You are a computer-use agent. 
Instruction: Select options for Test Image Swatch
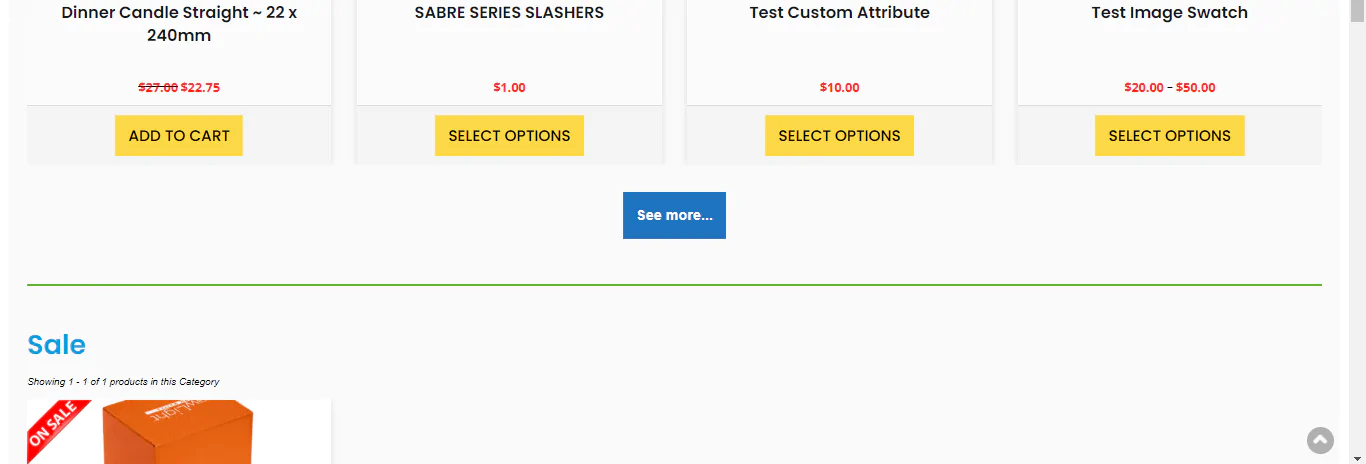pos(1169,136)
